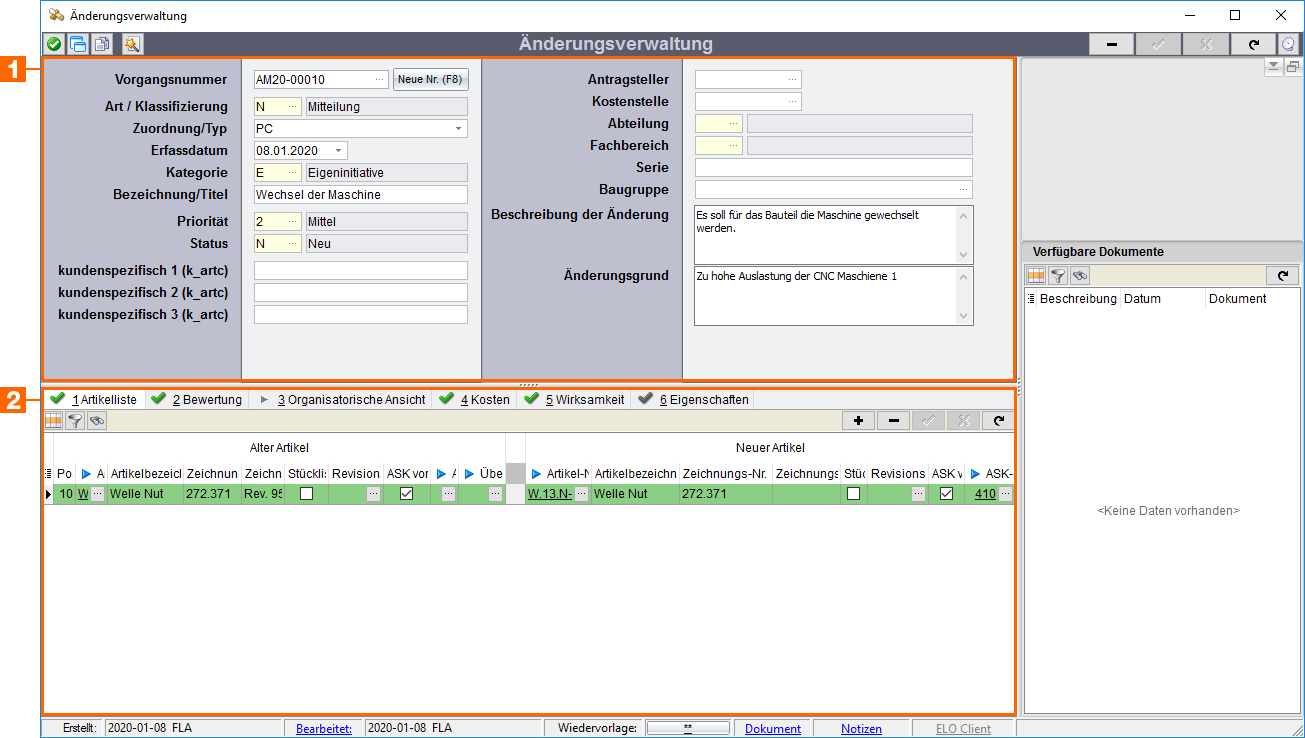Open the Zuordnung/Typ dropdown
Screen dimensions: 1305x738
459,128
